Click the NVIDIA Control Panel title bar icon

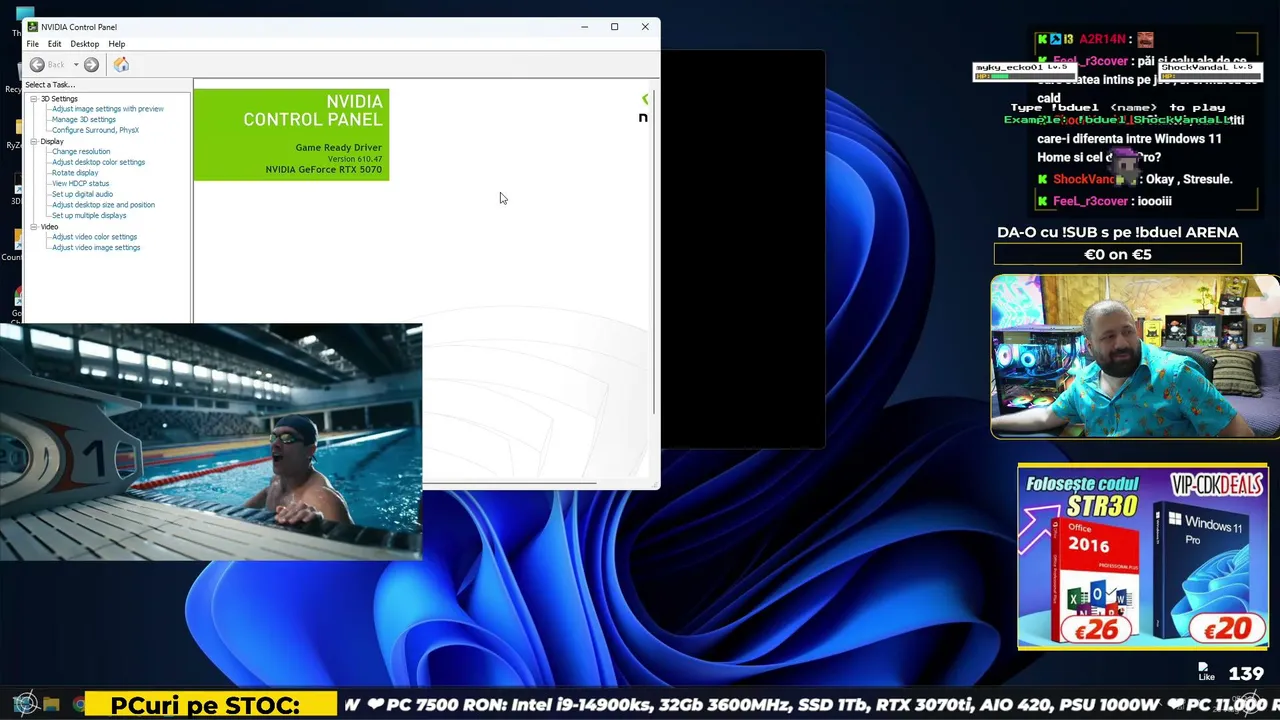tap(33, 27)
